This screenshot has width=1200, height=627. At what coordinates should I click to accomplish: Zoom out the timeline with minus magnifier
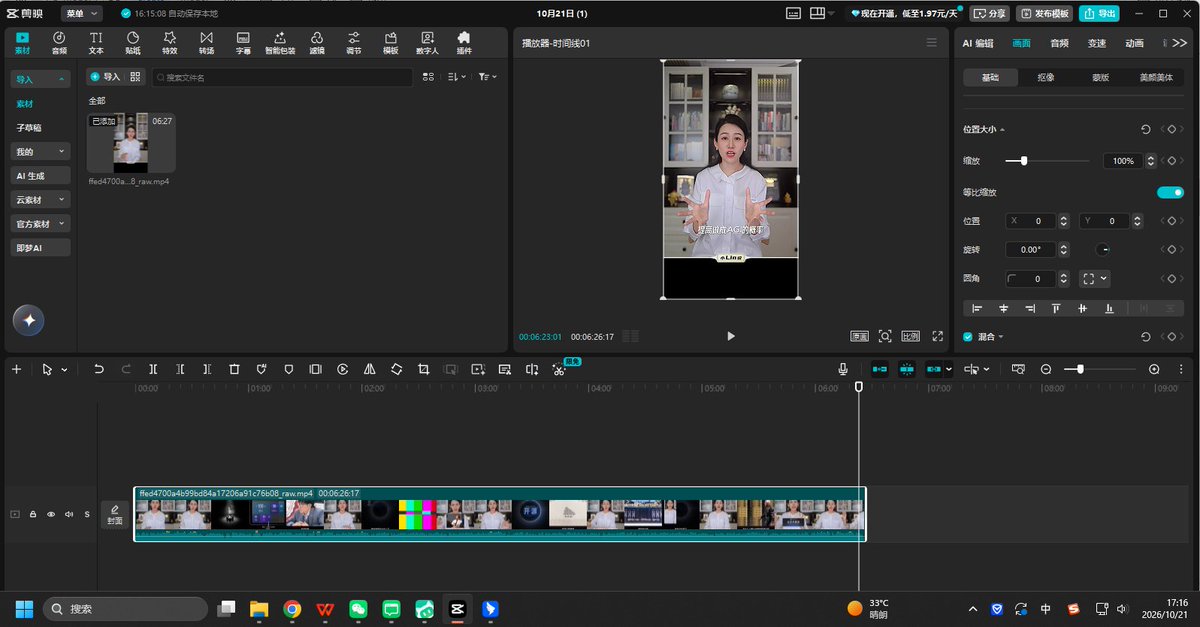click(x=1046, y=369)
